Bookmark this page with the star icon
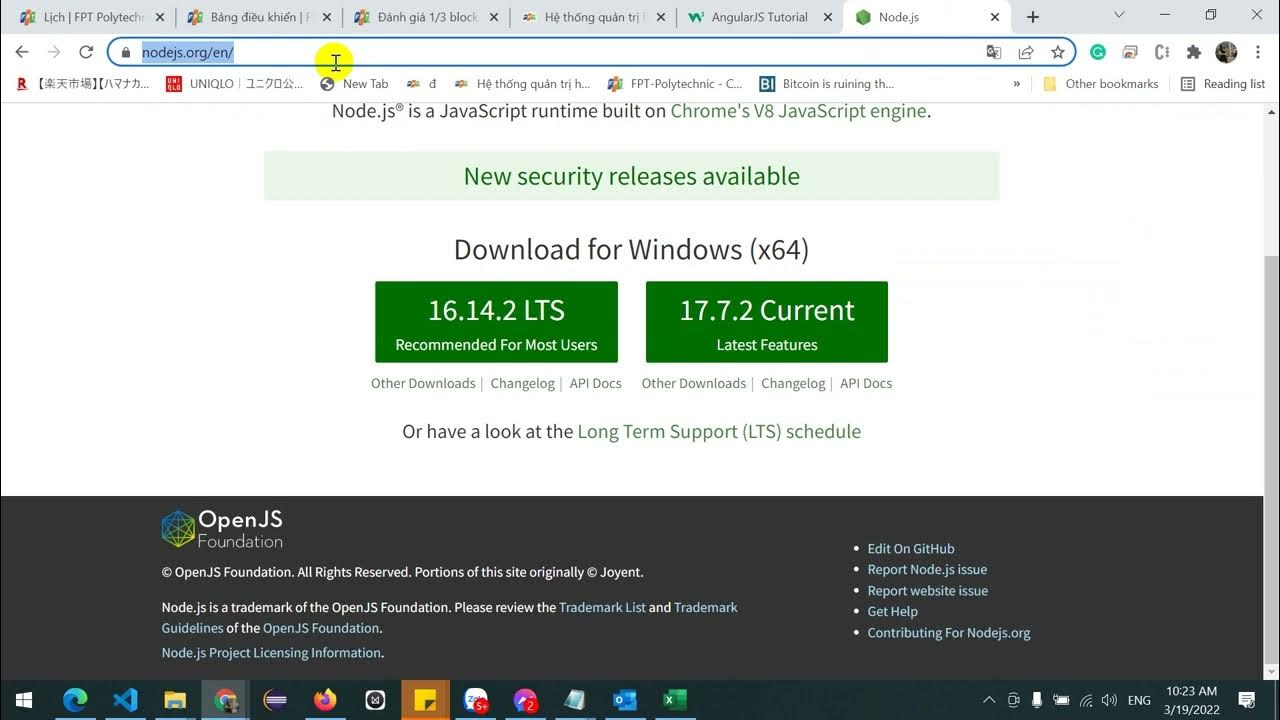Viewport: 1280px width, 720px height. click(x=1057, y=52)
